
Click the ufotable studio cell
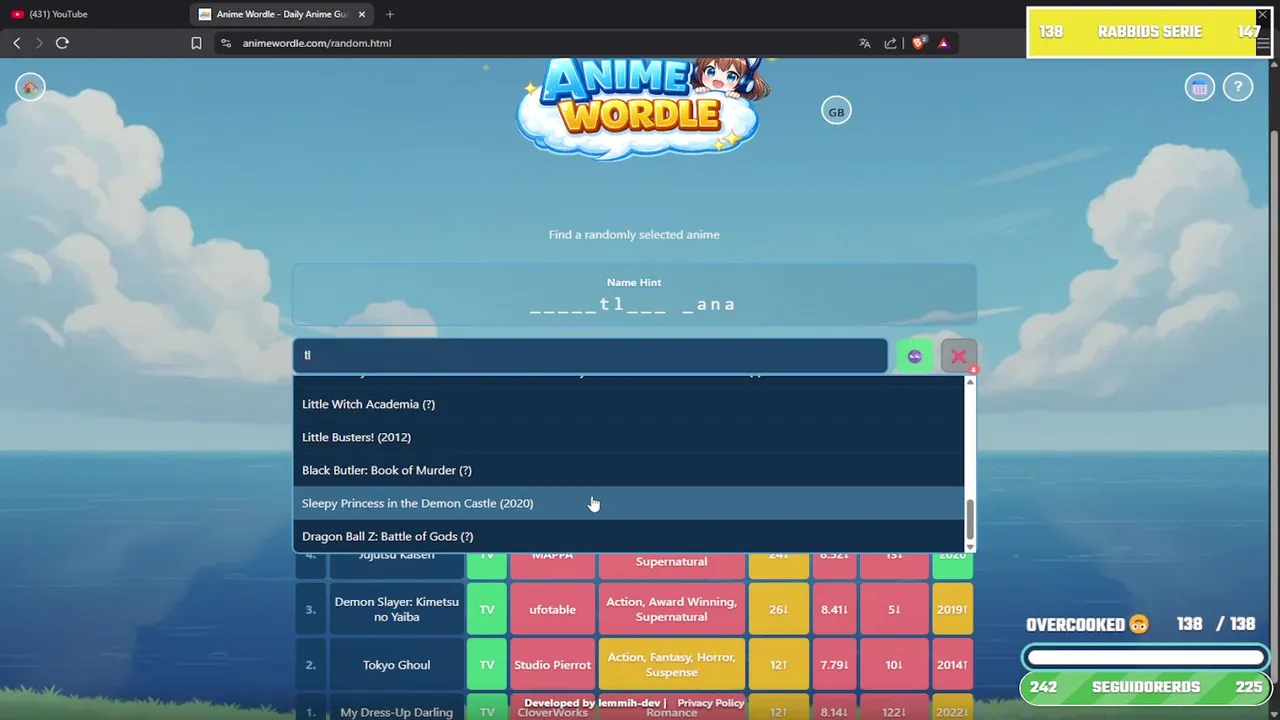(x=552, y=609)
